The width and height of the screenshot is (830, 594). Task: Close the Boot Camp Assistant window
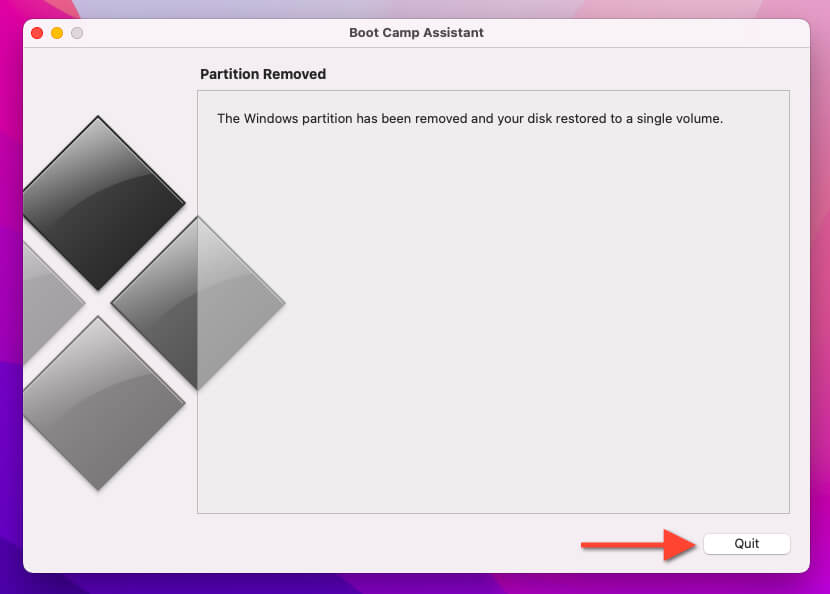pos(37,33)
